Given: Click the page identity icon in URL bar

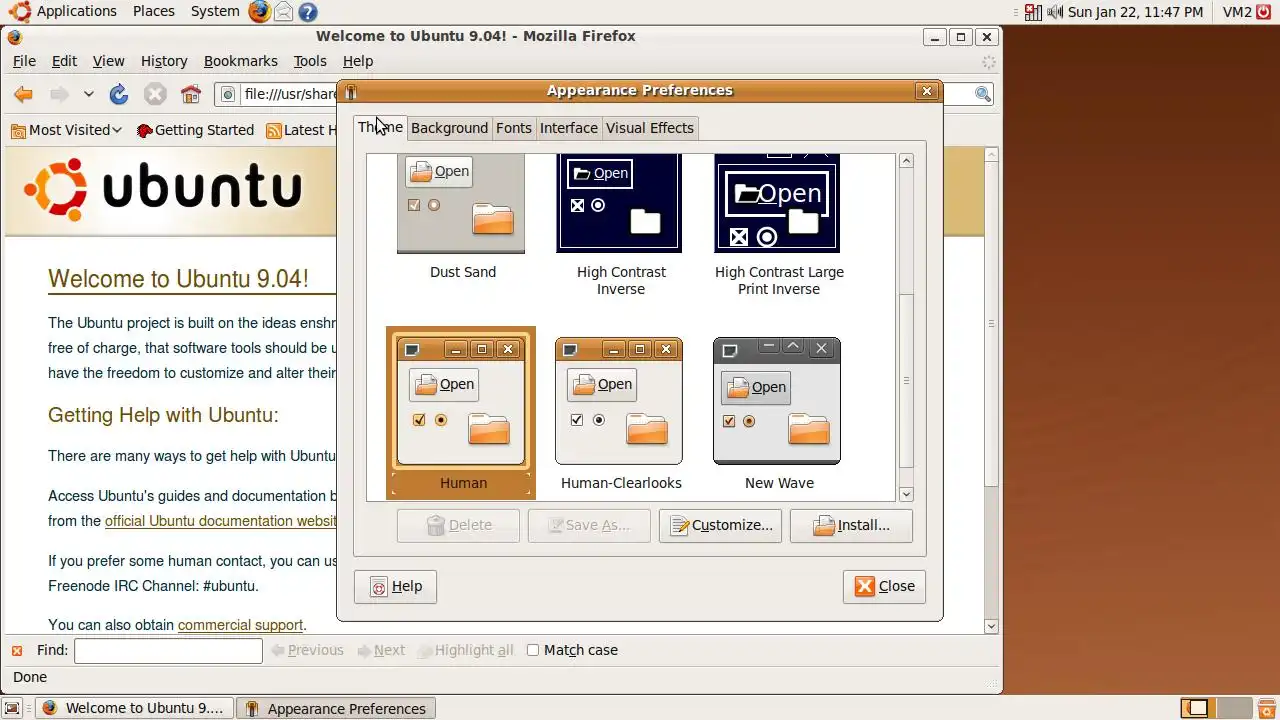Looking at the screenshot, I should pos(228,94).
